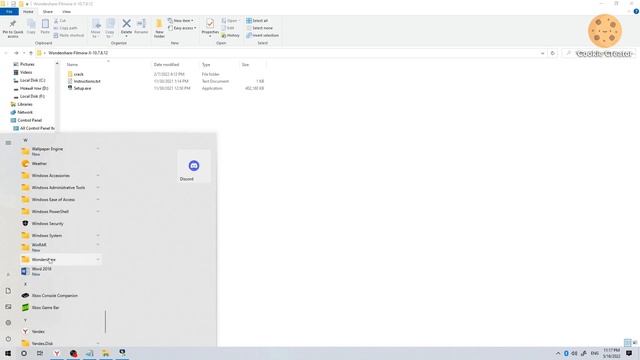Image resolution: width=640 pixels, height=360 pixels.
Task: Click the Start menu hamburger expand icon
Action: (8, 143)
